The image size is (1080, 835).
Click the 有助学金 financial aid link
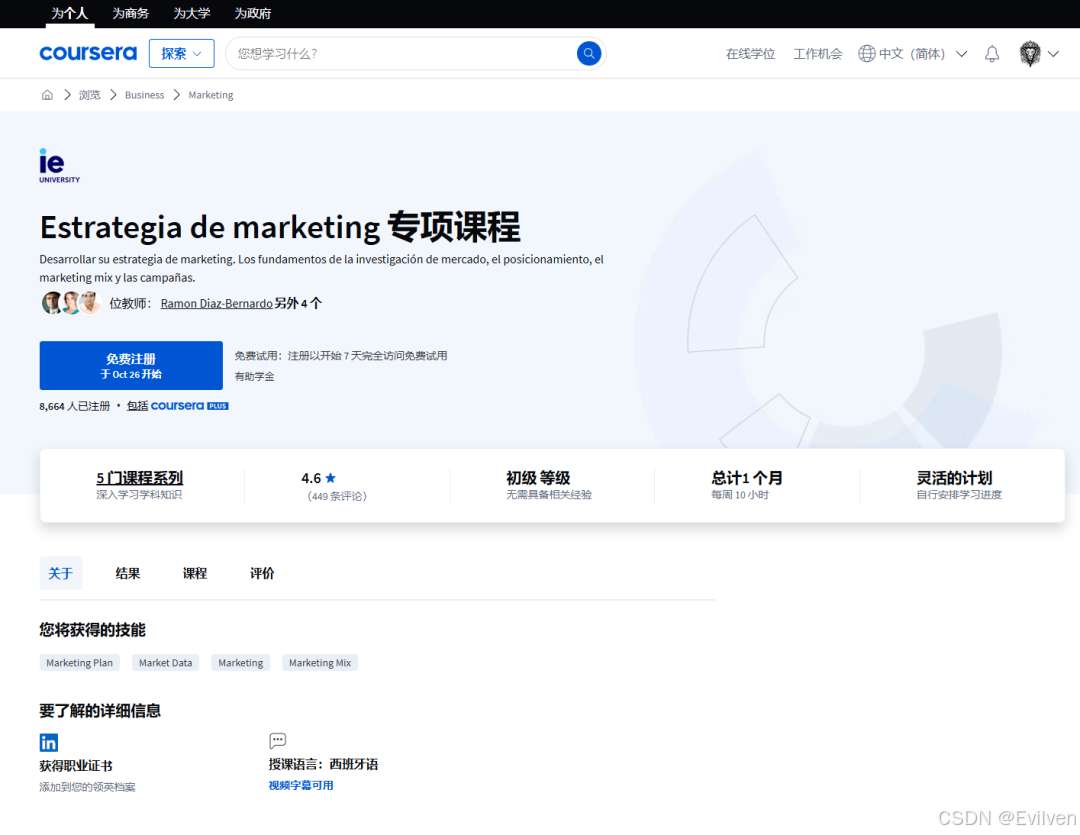coord(254,376)
